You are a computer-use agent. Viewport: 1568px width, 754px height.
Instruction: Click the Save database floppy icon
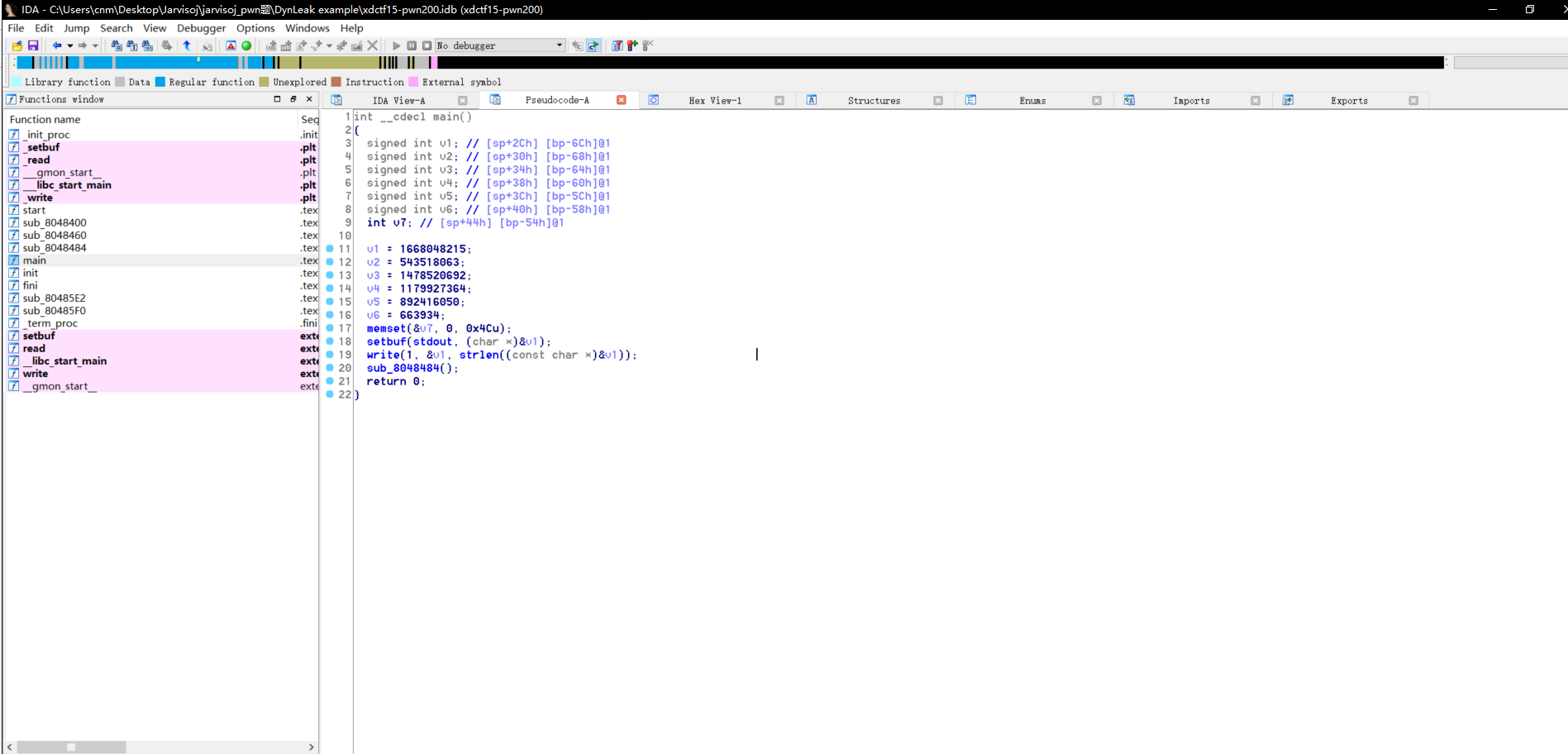pos(33,45)
